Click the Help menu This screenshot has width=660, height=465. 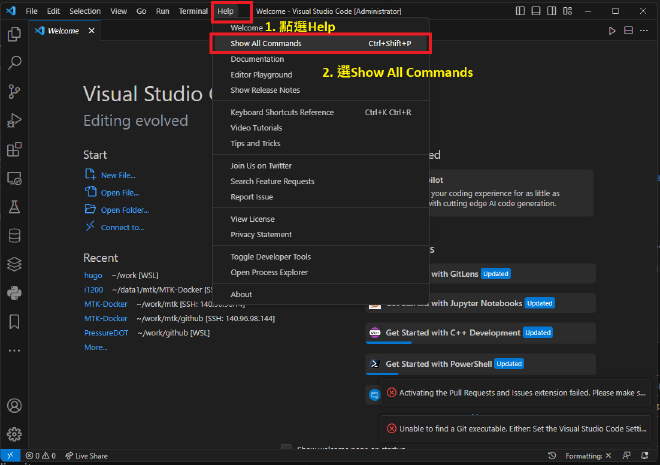pyautogui.click(x=226, y=11)
